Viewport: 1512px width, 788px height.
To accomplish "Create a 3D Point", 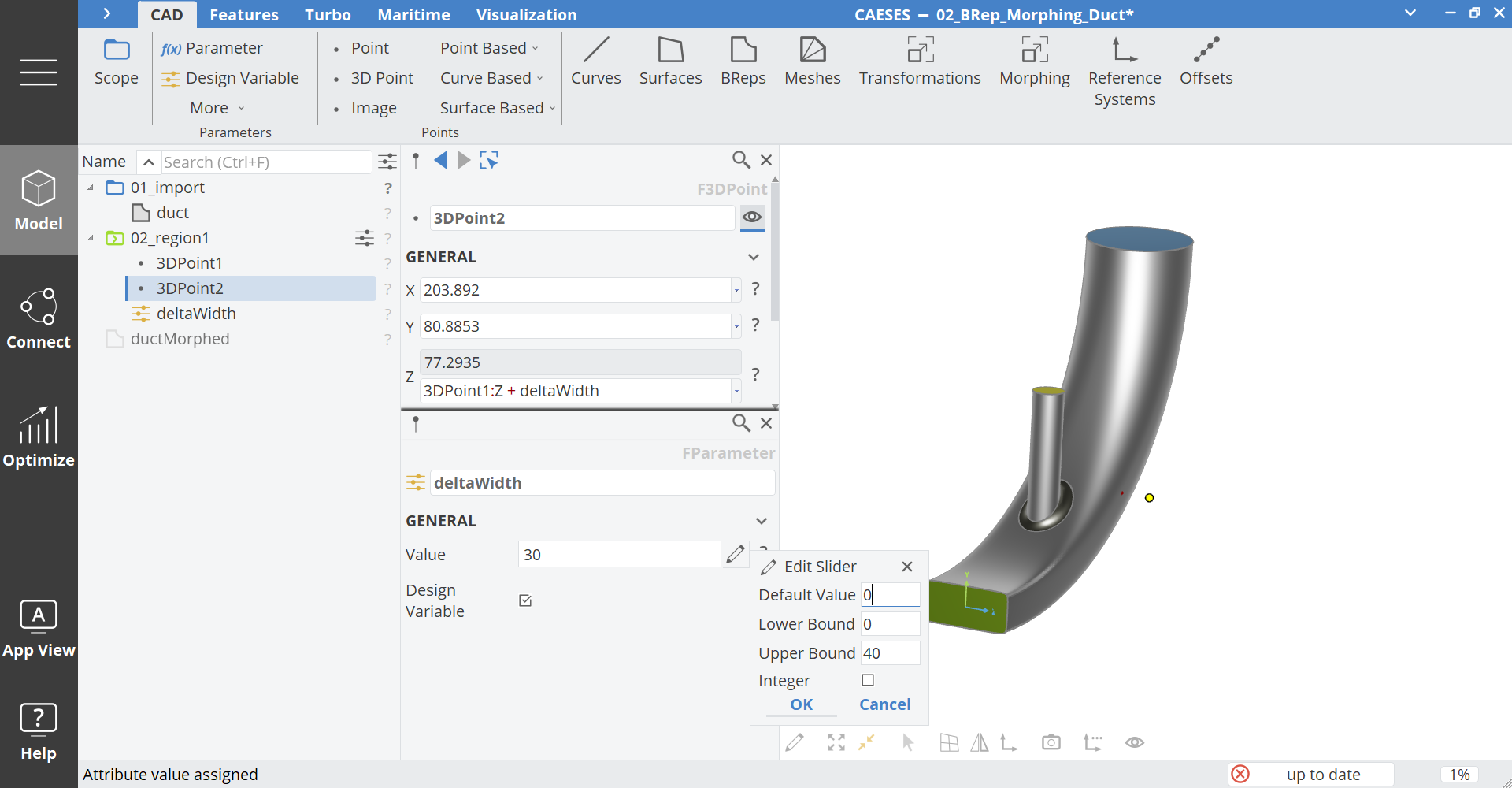I will point(373,78).
